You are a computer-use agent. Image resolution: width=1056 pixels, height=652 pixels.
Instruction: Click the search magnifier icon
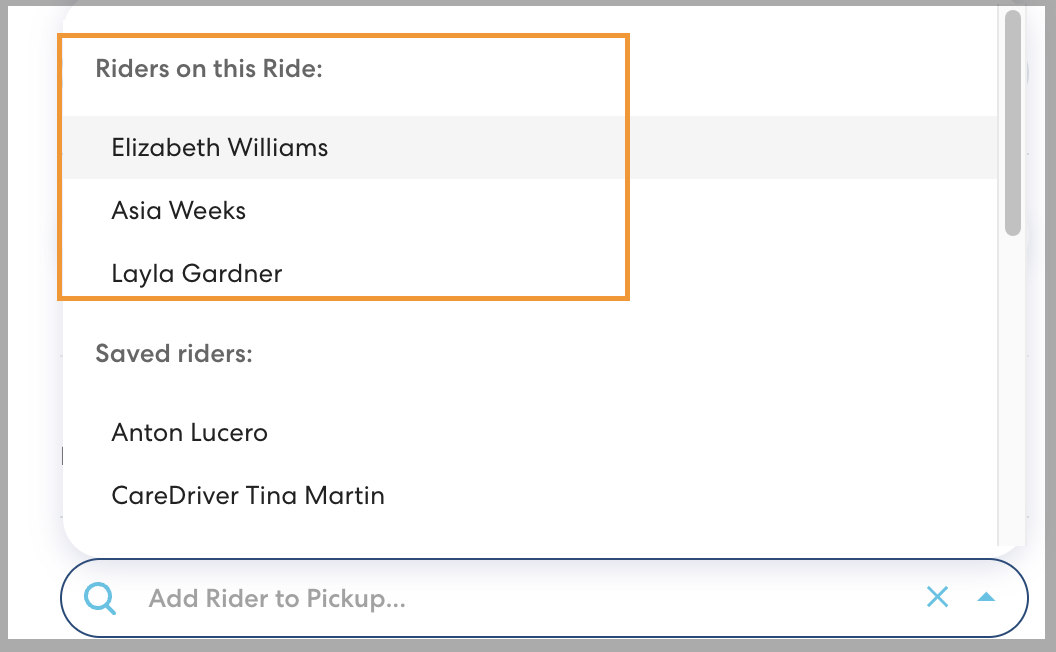100,598
